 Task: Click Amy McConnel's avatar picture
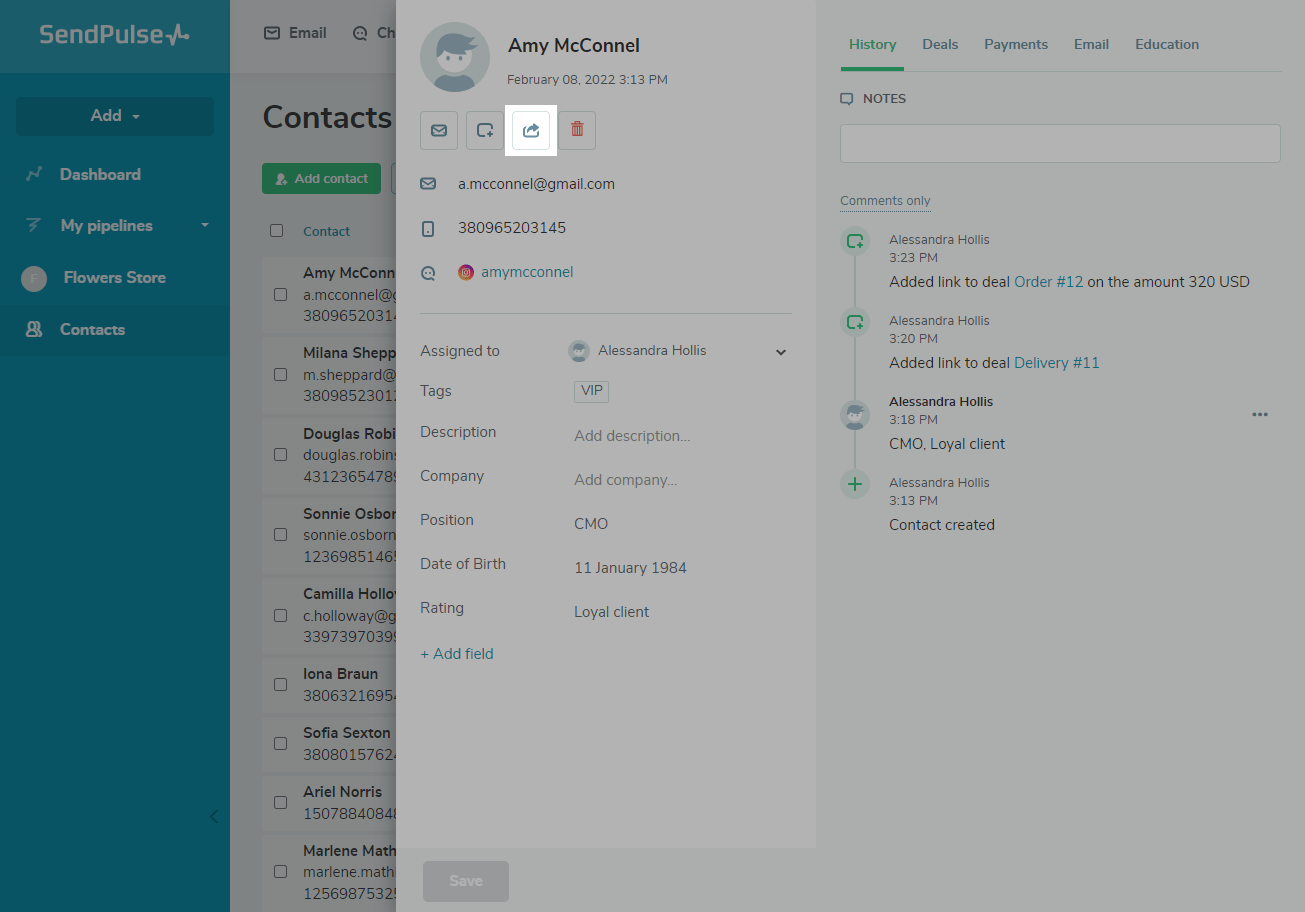pyautogui.click(x=455, y=57)
